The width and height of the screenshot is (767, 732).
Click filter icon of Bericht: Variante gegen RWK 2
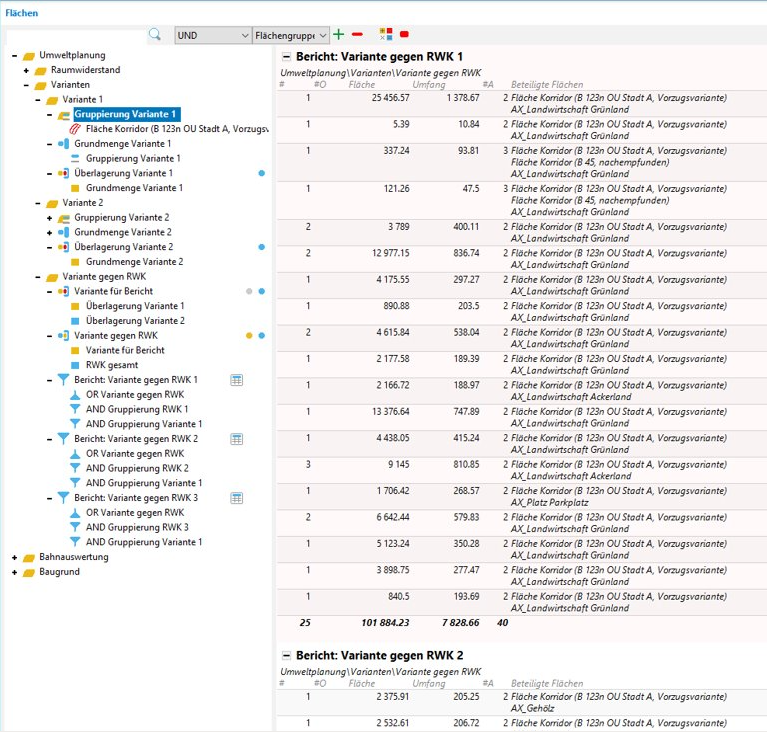coord(63,439)
